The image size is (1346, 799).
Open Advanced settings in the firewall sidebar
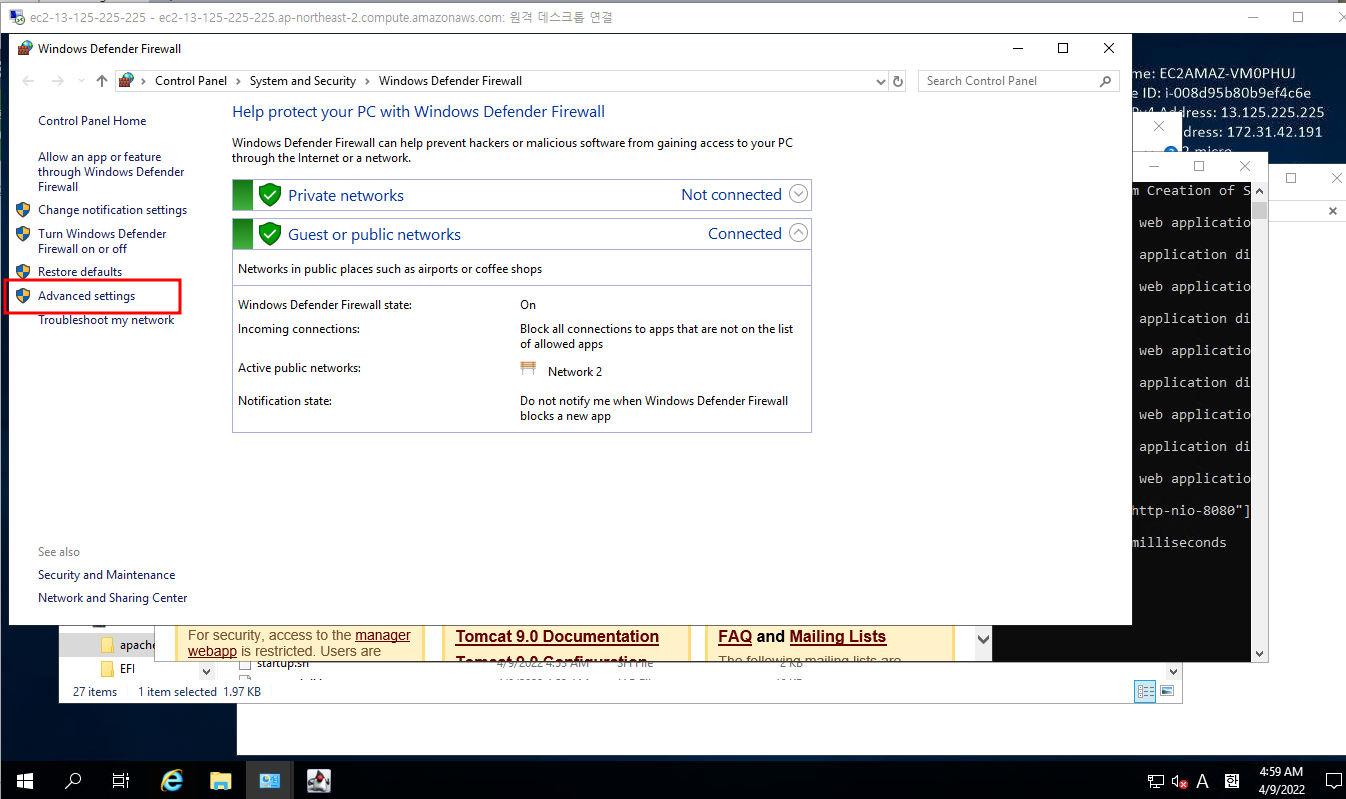[x=86, y=296]
